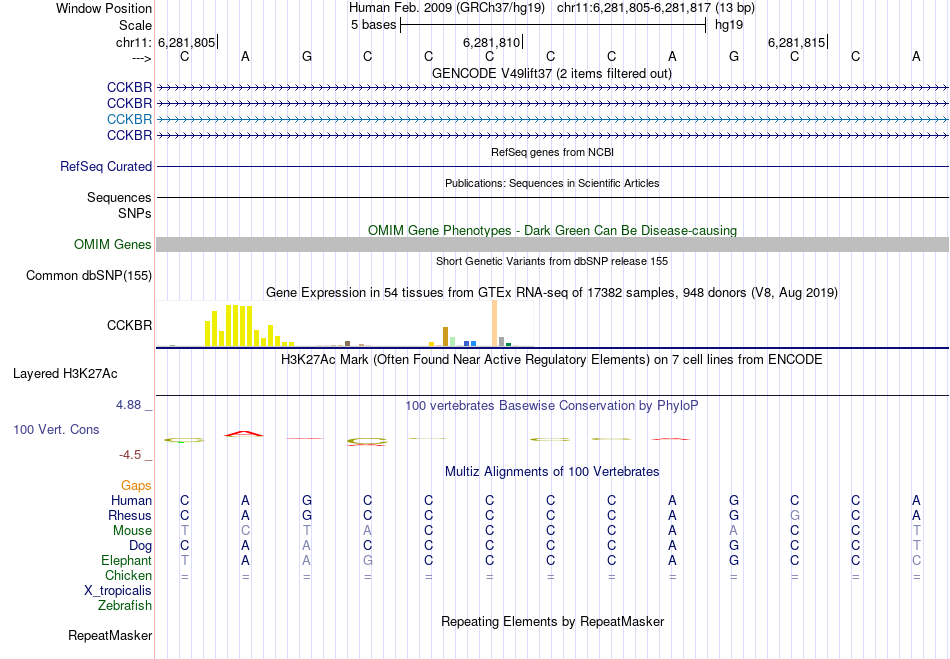
Task: Select the Human alignment row label
Action: (x=131, y=500)
